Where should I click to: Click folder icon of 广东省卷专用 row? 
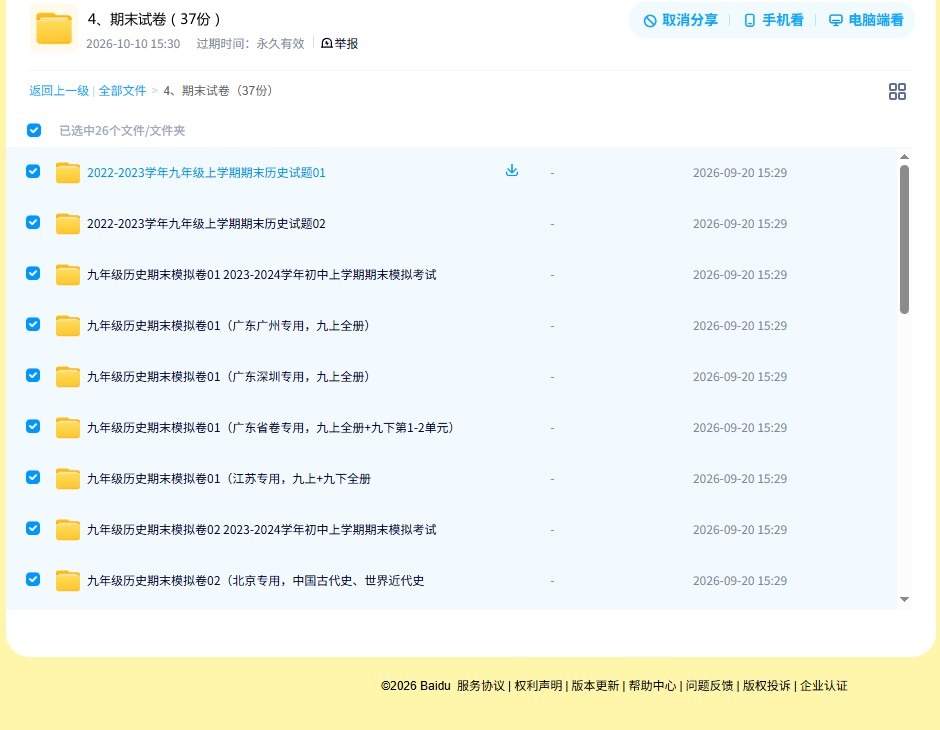(x=68, y=427)
